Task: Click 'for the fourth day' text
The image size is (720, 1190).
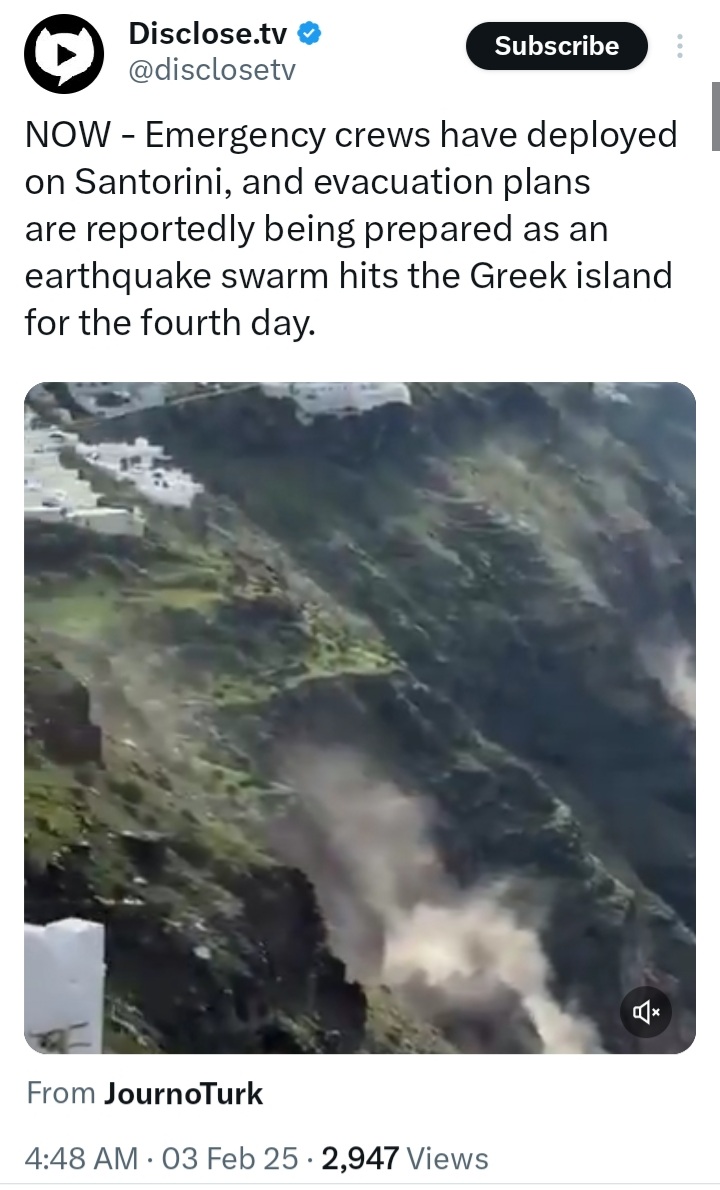Action: [x=169, y=323]
